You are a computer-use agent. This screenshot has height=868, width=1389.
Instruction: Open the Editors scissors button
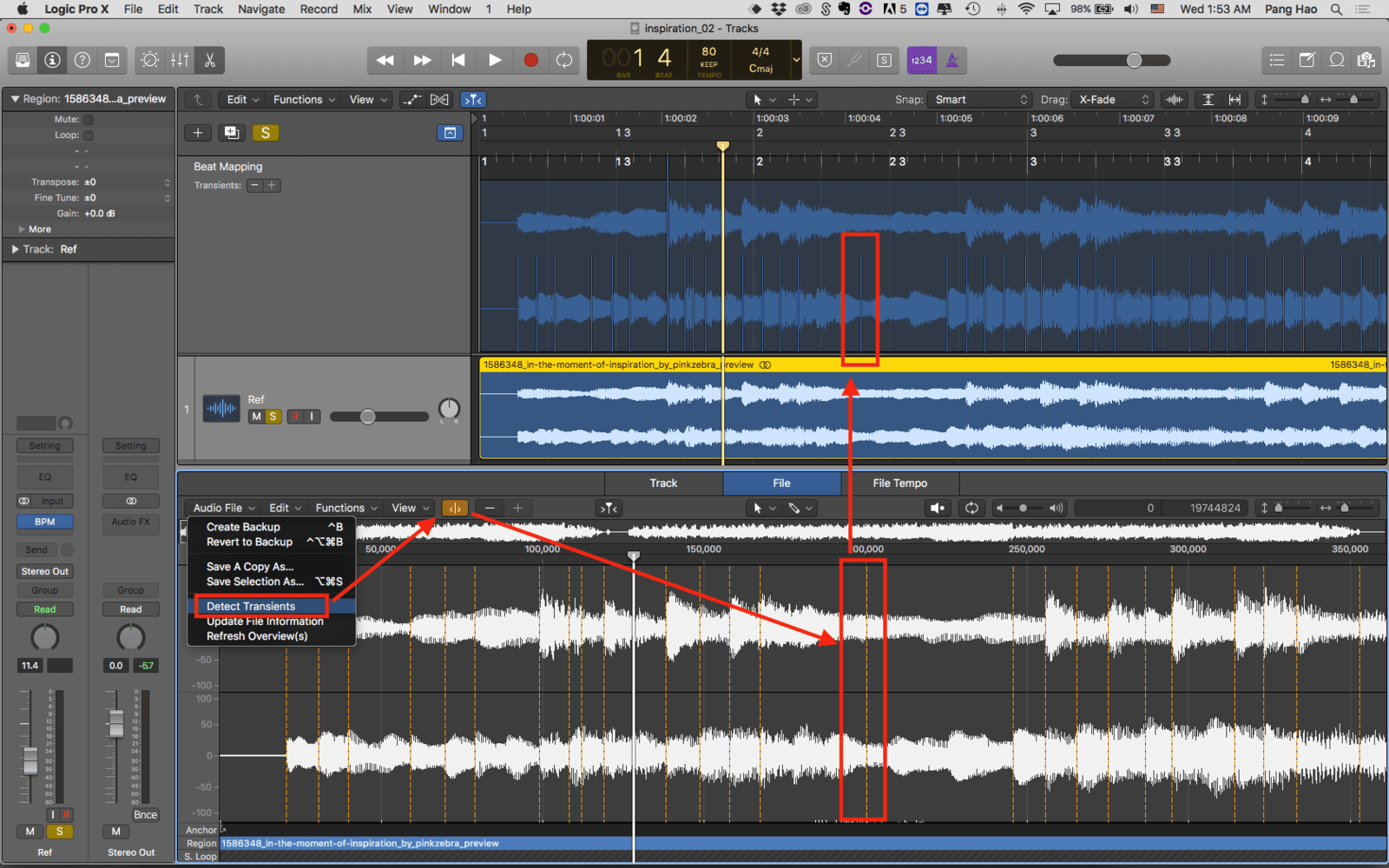coord(209,60)
